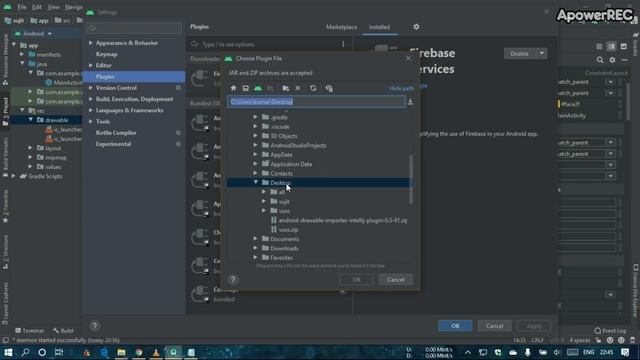Image resolution: width=640 pixels, height=360 pixels.
Task: Open Terminal tool window
Action: click(x=29, y=331)
